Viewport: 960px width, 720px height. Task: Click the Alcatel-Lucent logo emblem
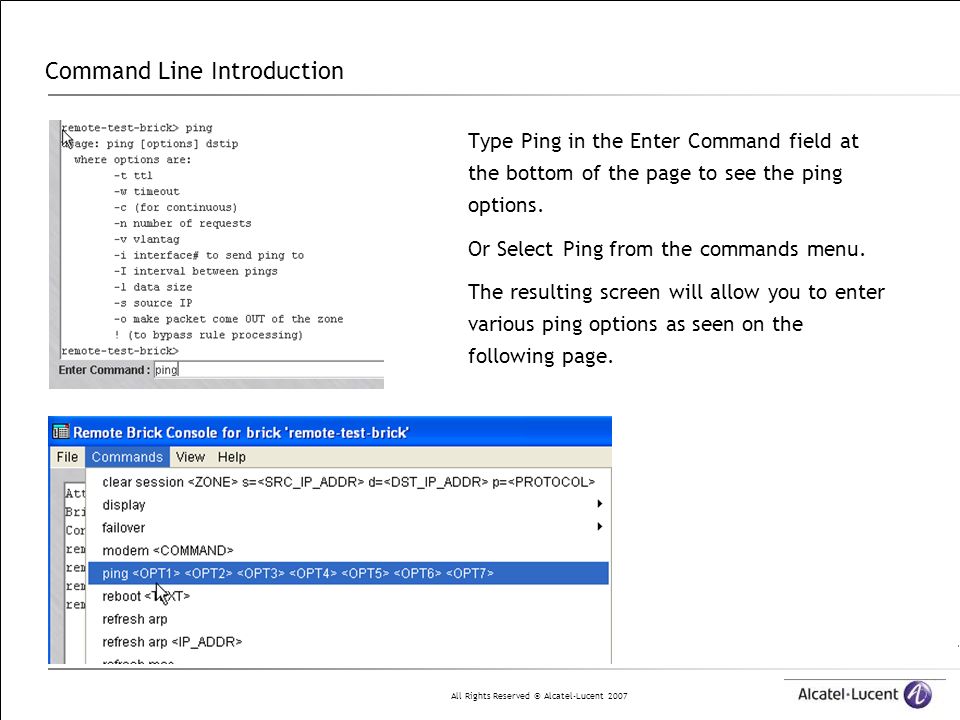[x=918, y=694]
